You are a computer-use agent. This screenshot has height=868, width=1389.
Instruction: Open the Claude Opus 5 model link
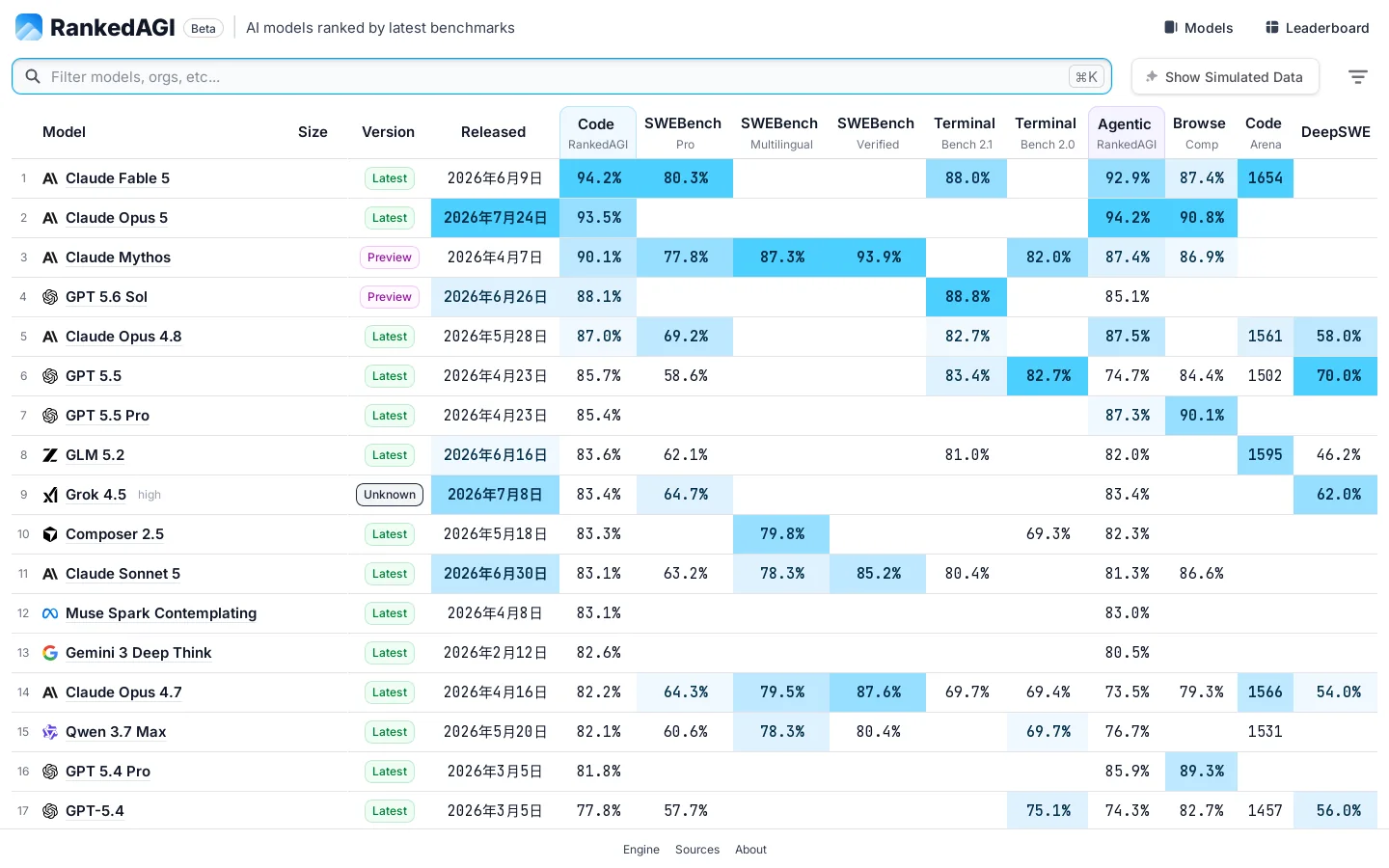point(117,218)
